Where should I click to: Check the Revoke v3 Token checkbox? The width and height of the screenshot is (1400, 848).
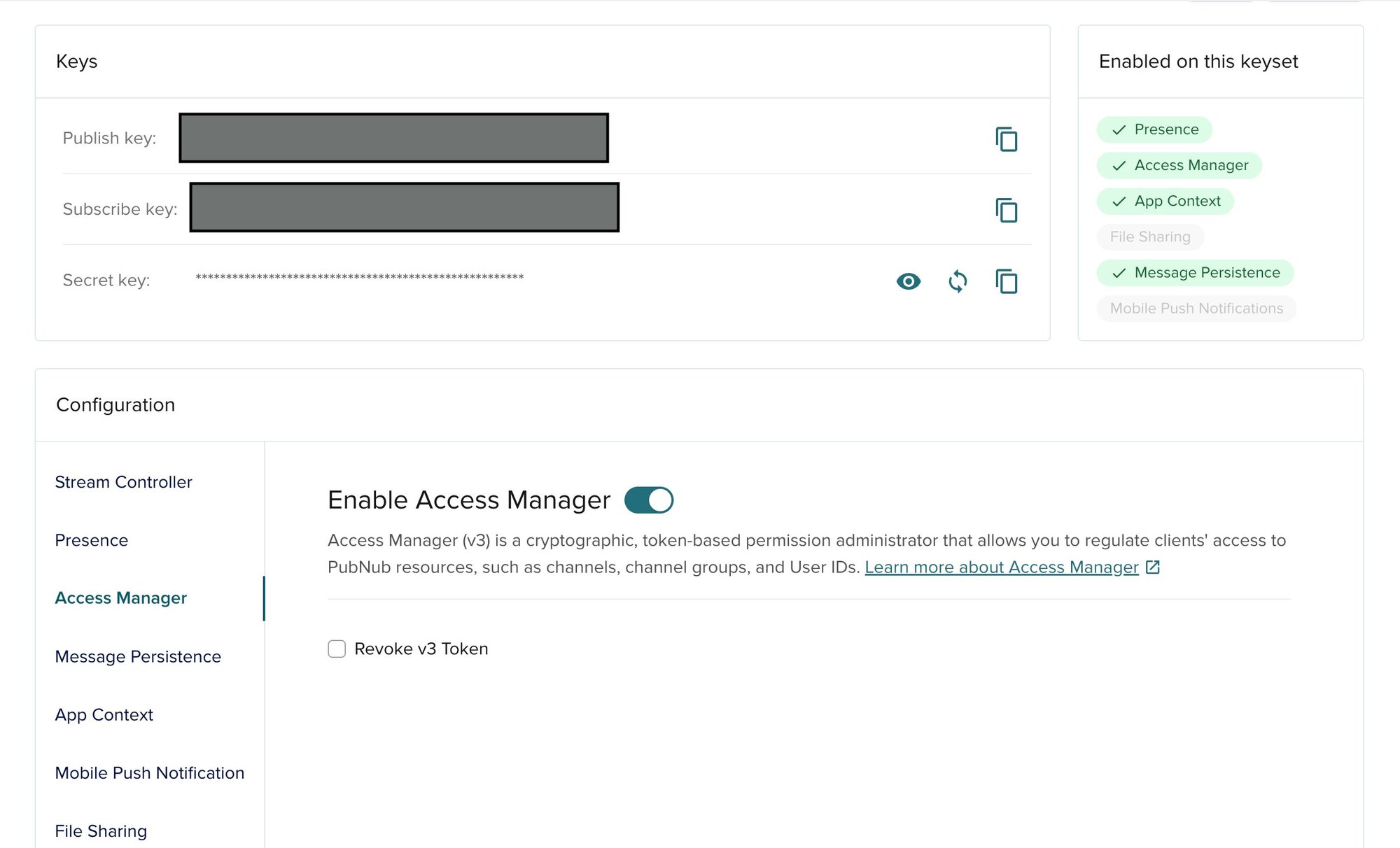337,649
